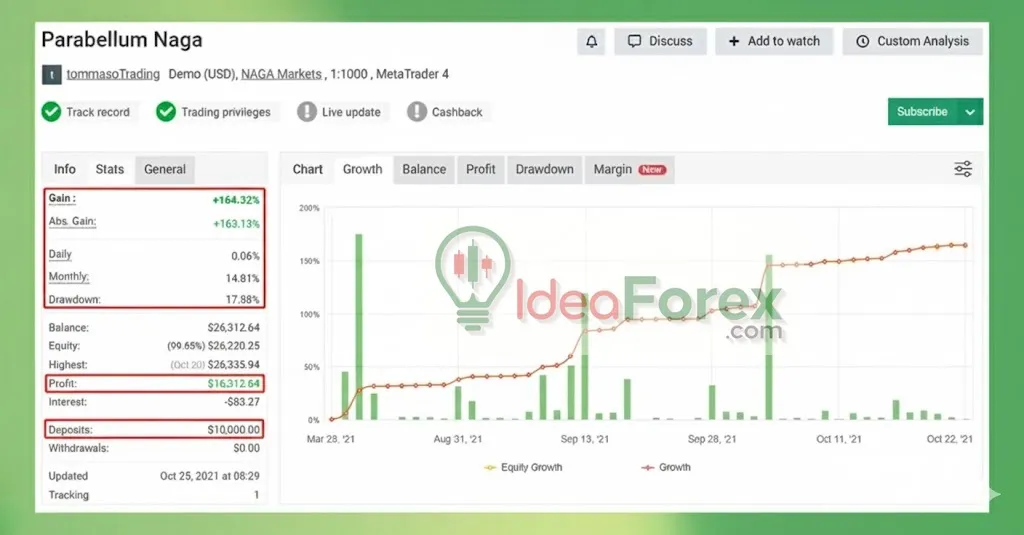The height and width of the screenshot is (535, 1024).
Task: Click the Trading privileges verified checkmark
Action: 166,112
